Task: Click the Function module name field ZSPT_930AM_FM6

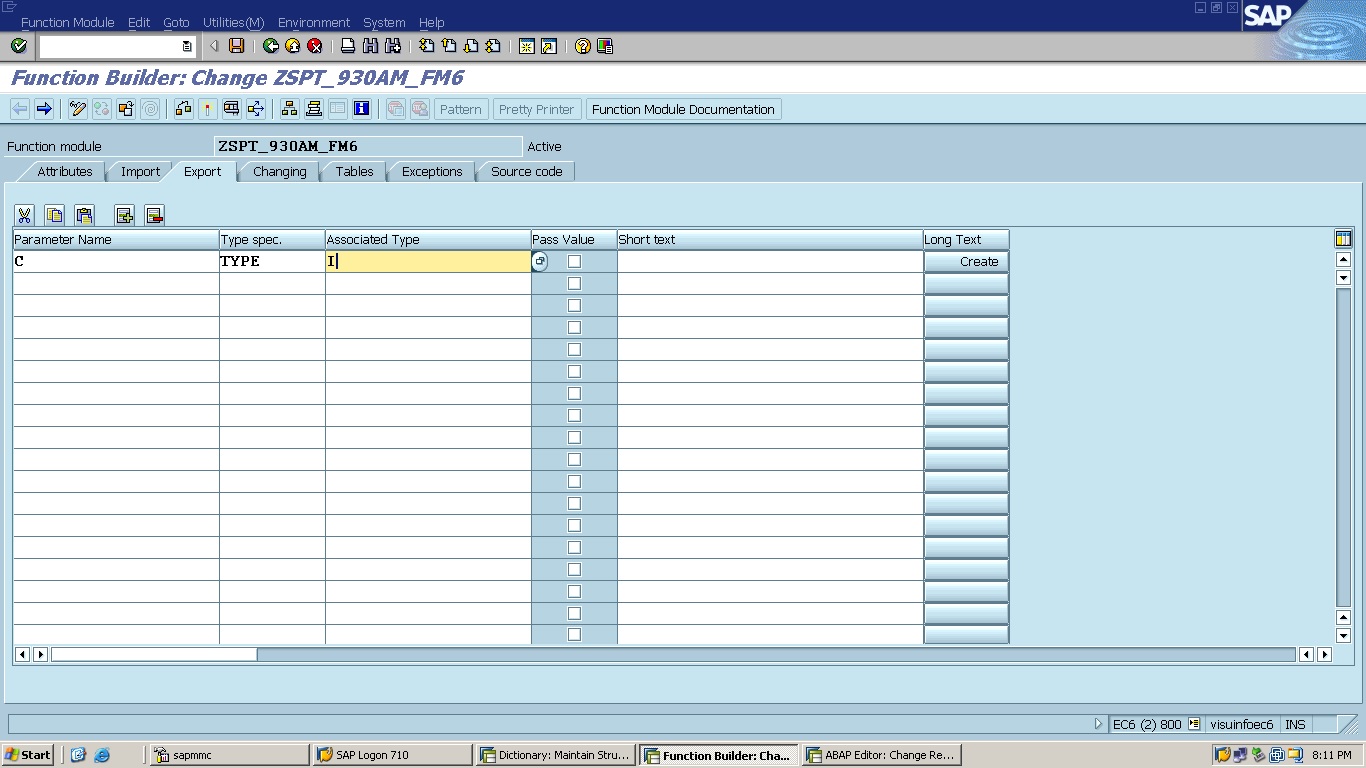Action: (x=368, y=146)
